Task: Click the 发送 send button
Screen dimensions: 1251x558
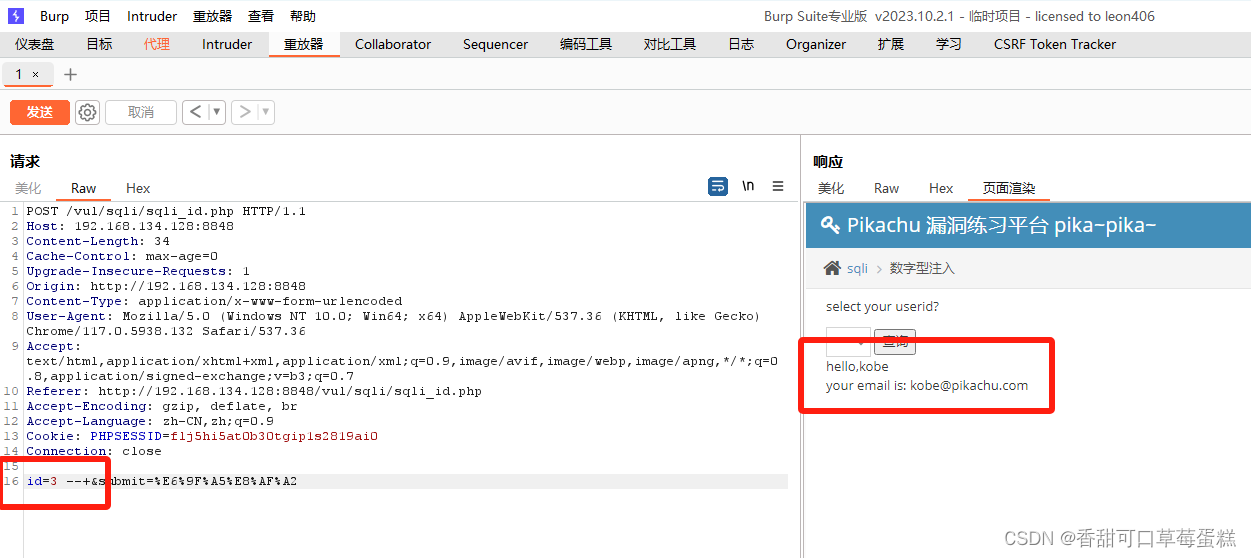Action: [x=40, y=112]
